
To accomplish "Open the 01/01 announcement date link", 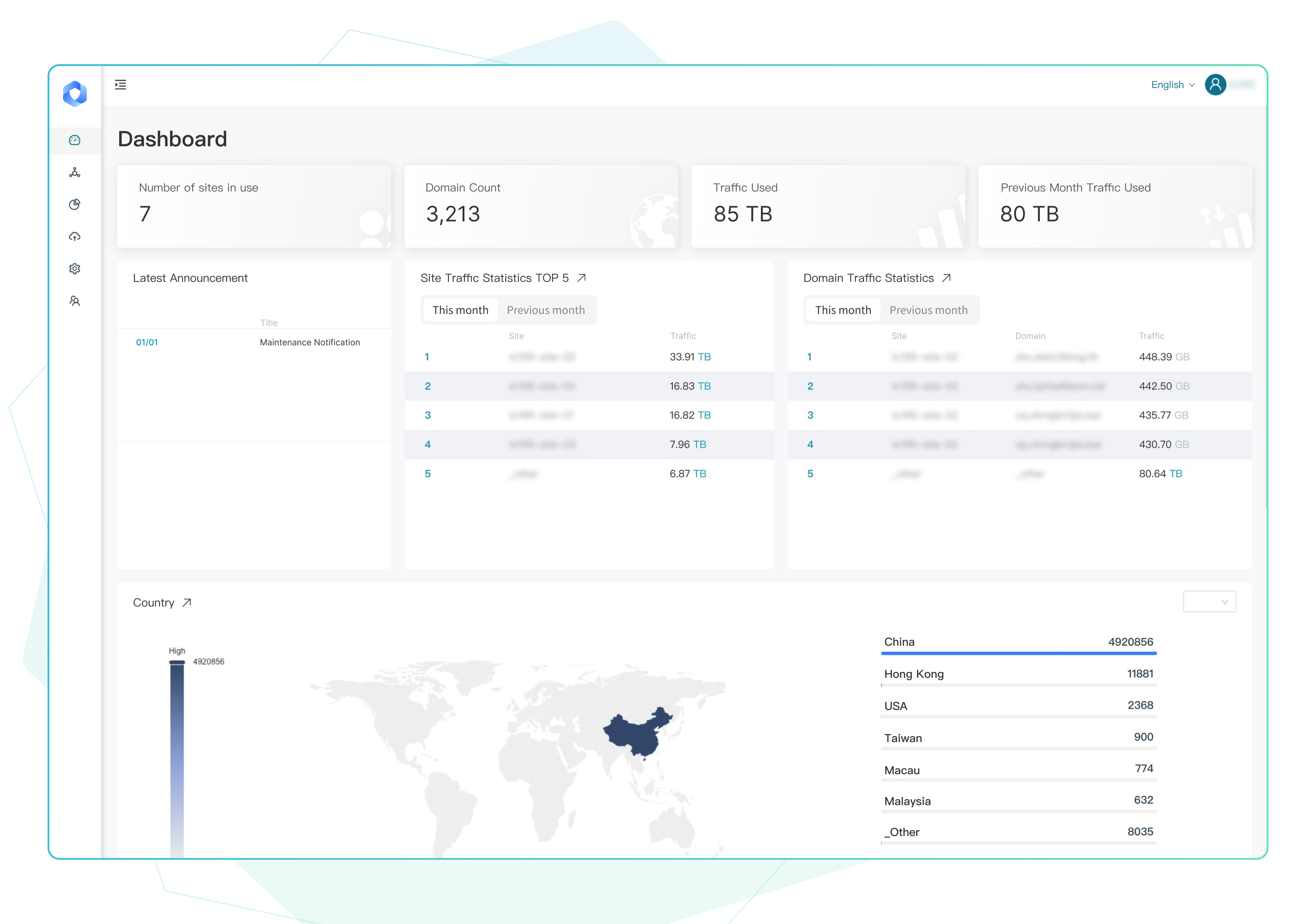I will pyautogui.click(x=147, y=342).
